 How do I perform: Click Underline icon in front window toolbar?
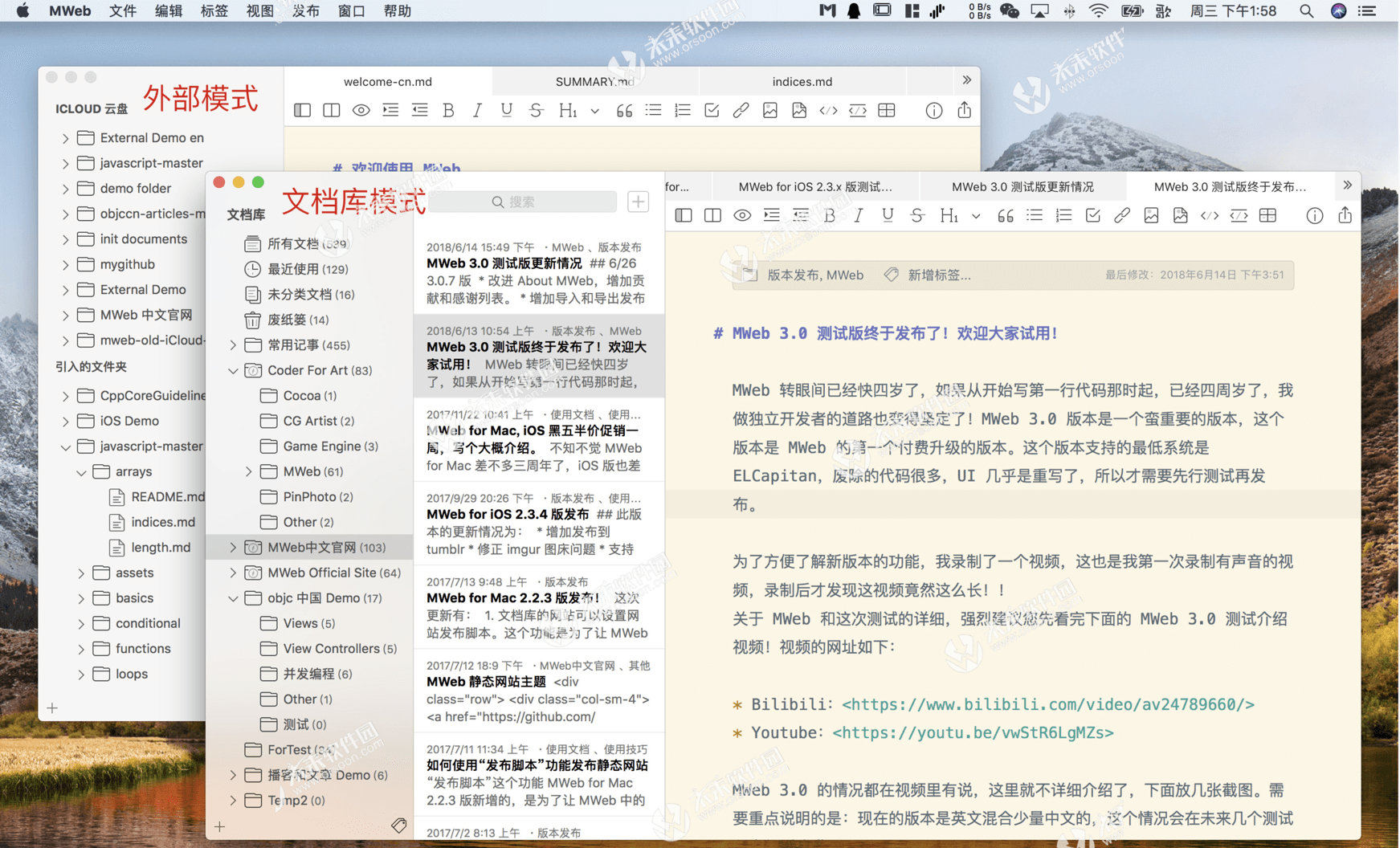[x=888, y=215]
